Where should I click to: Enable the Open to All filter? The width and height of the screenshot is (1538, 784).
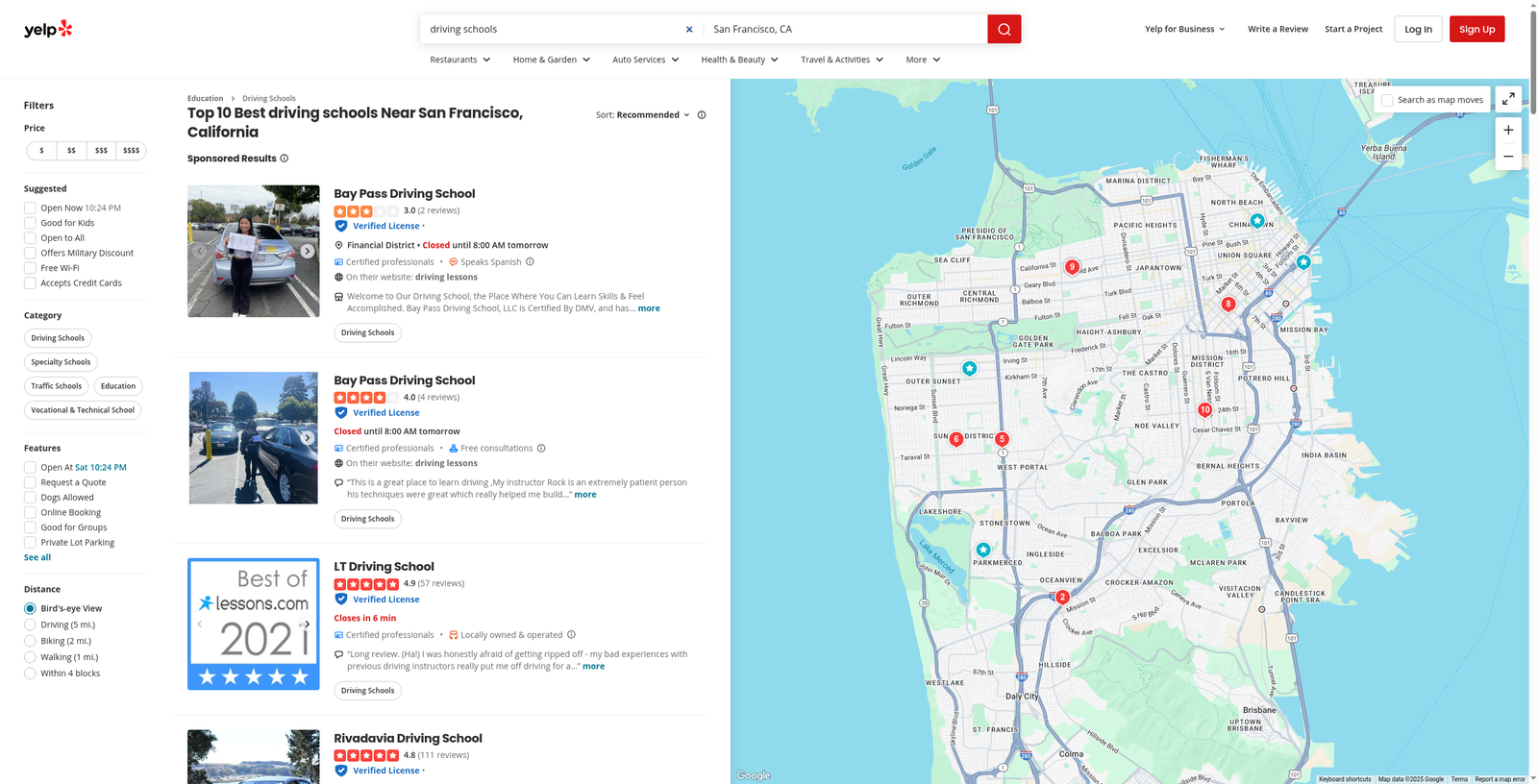[x=30, y=238]
